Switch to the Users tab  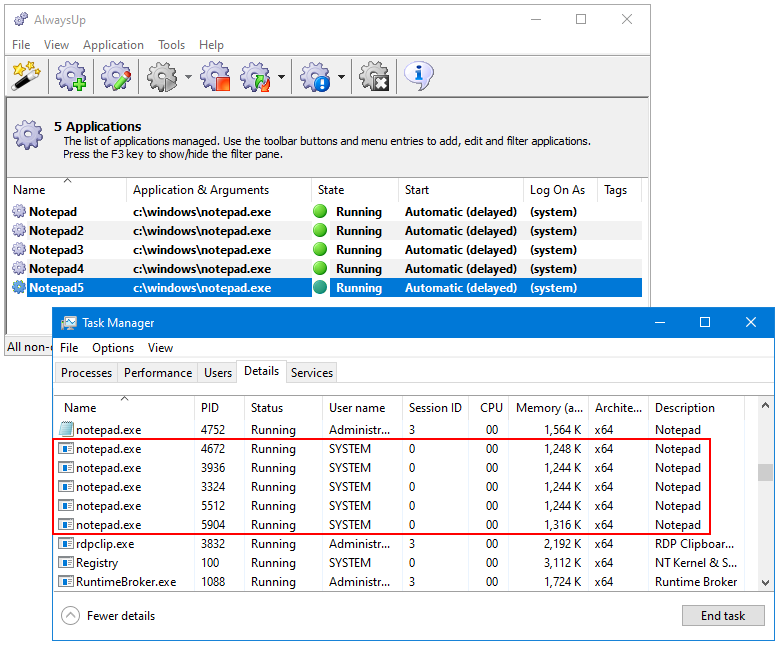click(218, 372)
